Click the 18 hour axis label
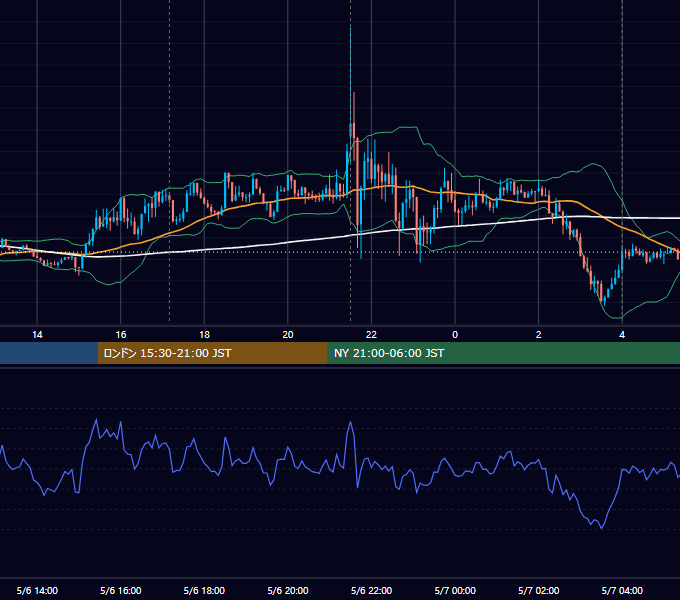The height and width of the screenshot is (600, 680). pyautogui.click(x=204, y=335)
